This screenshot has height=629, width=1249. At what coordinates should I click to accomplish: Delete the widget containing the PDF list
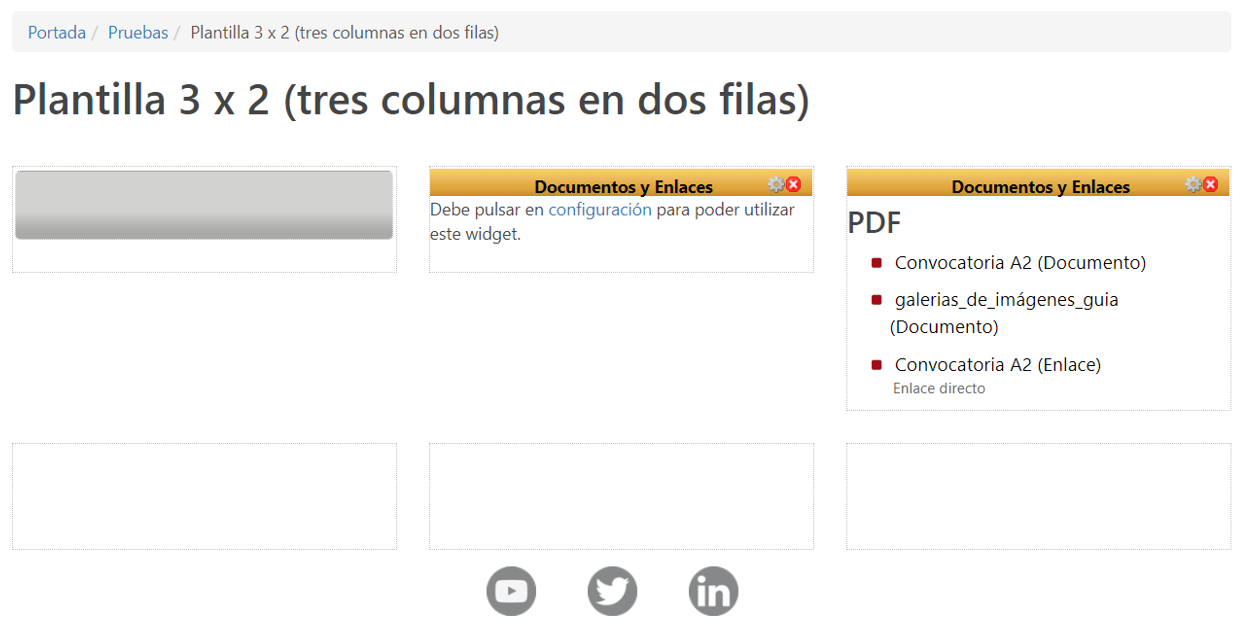pyautogui.click(x=1211, y=185)
